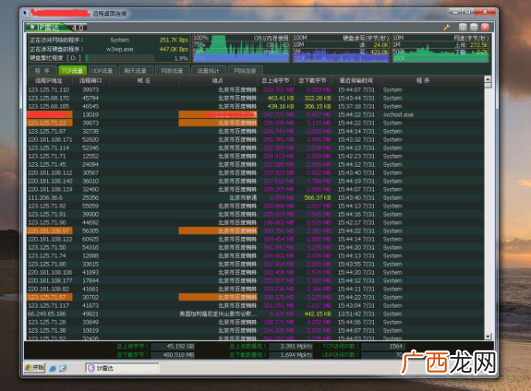Select row with IP 123.125.71.38
This screenshot has height=391, width=531.
tap(255, 330)
